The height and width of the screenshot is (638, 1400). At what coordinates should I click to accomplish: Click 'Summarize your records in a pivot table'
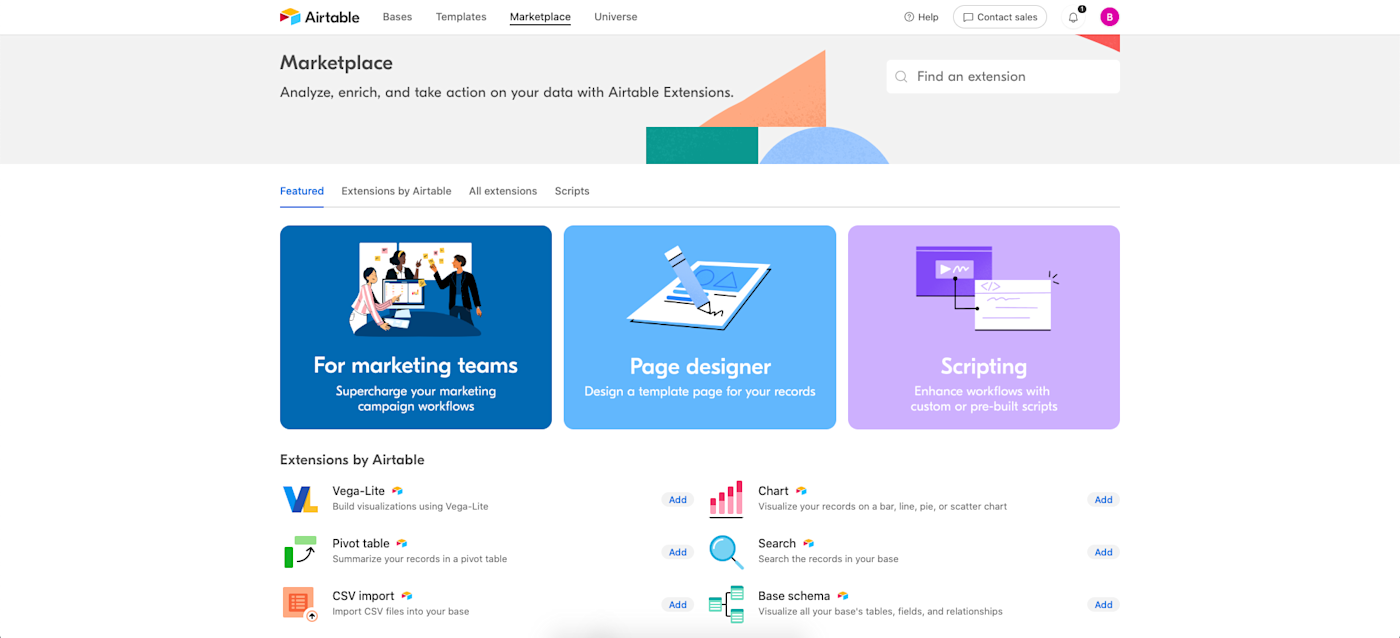[x=420, y=559]
